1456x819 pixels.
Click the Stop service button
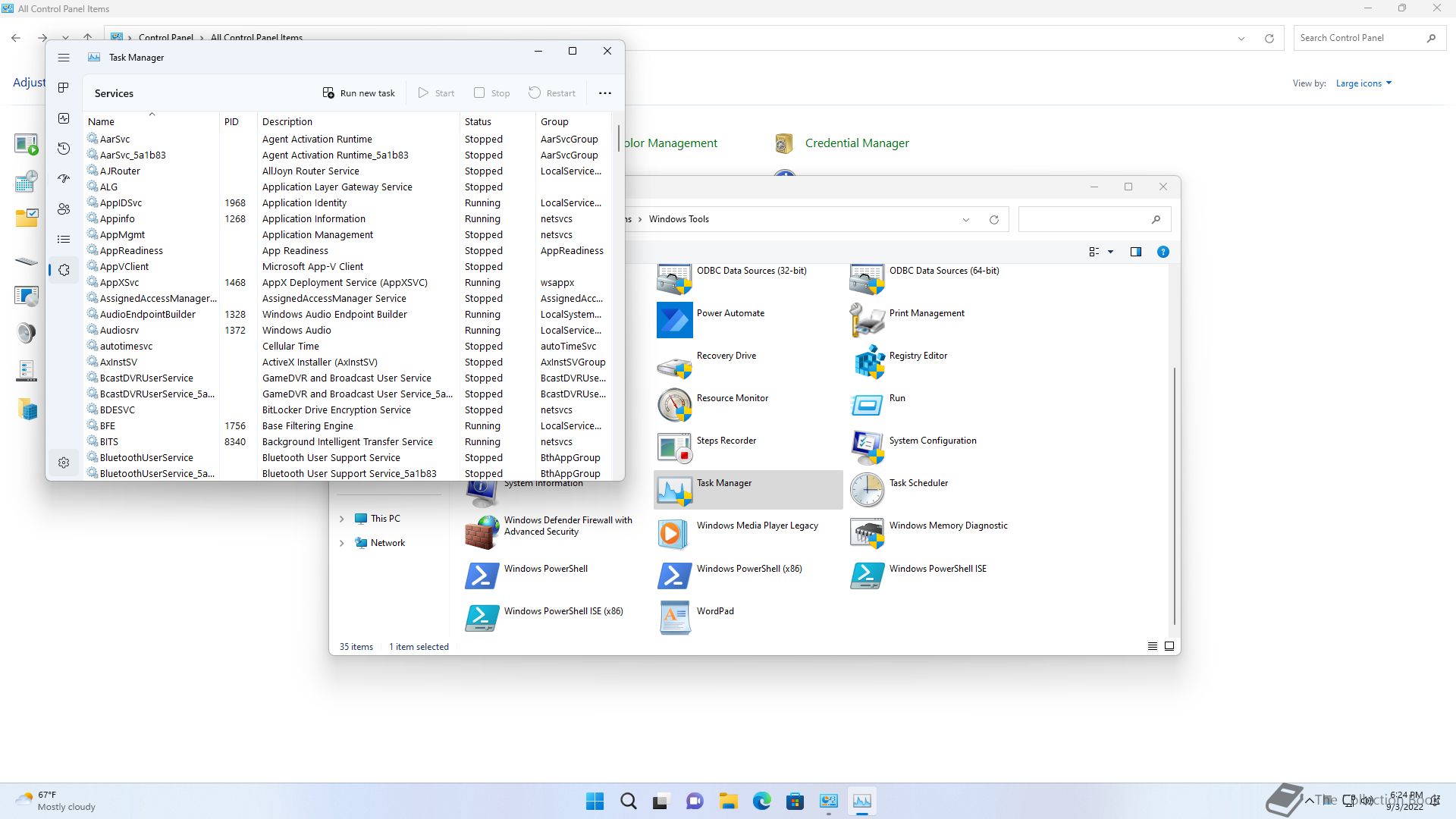491,93
